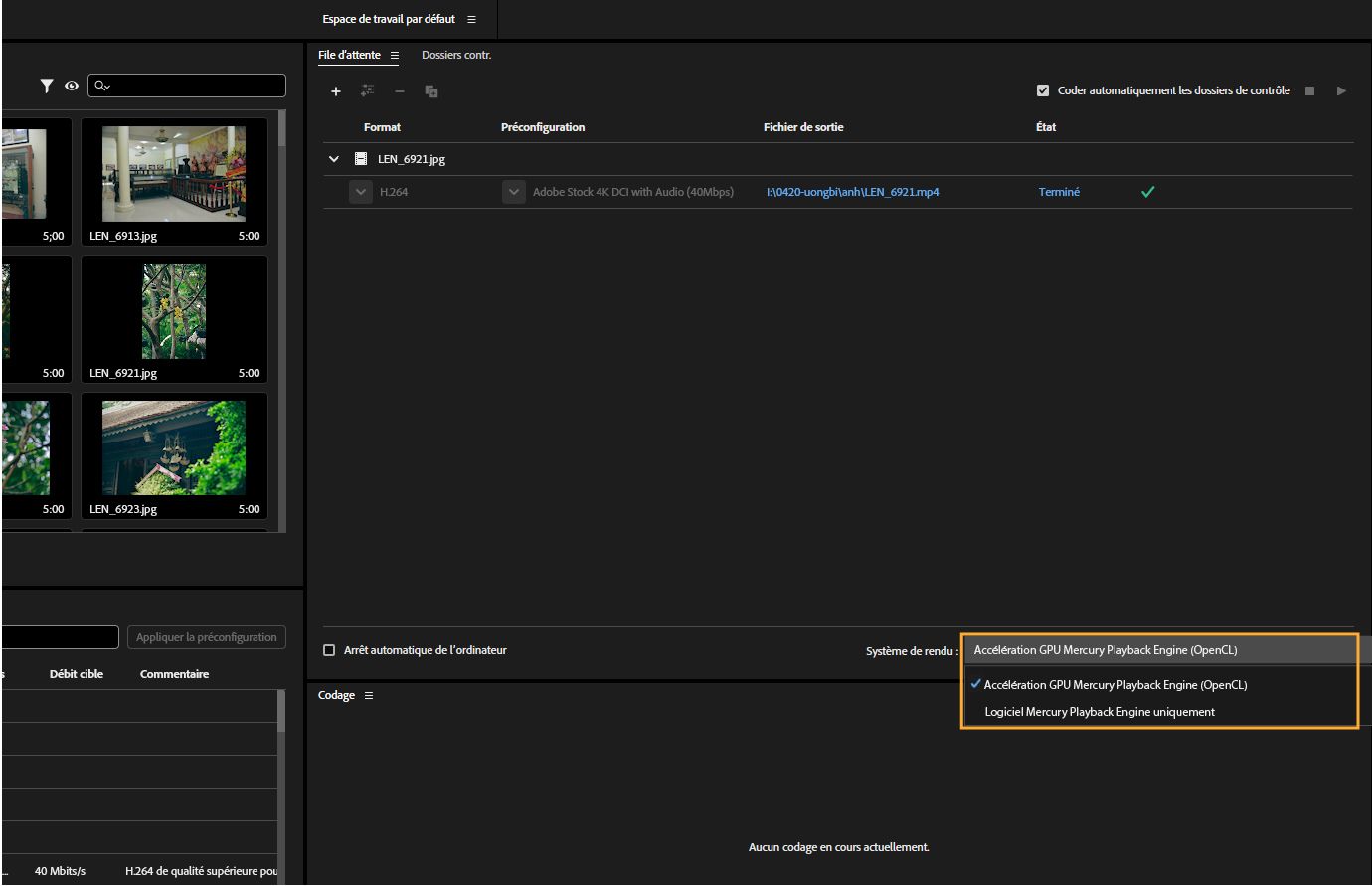This screenshot has width=1372, height=886.
Task: Open the Codage panel menu icon
Action: (x=368, y=695)
